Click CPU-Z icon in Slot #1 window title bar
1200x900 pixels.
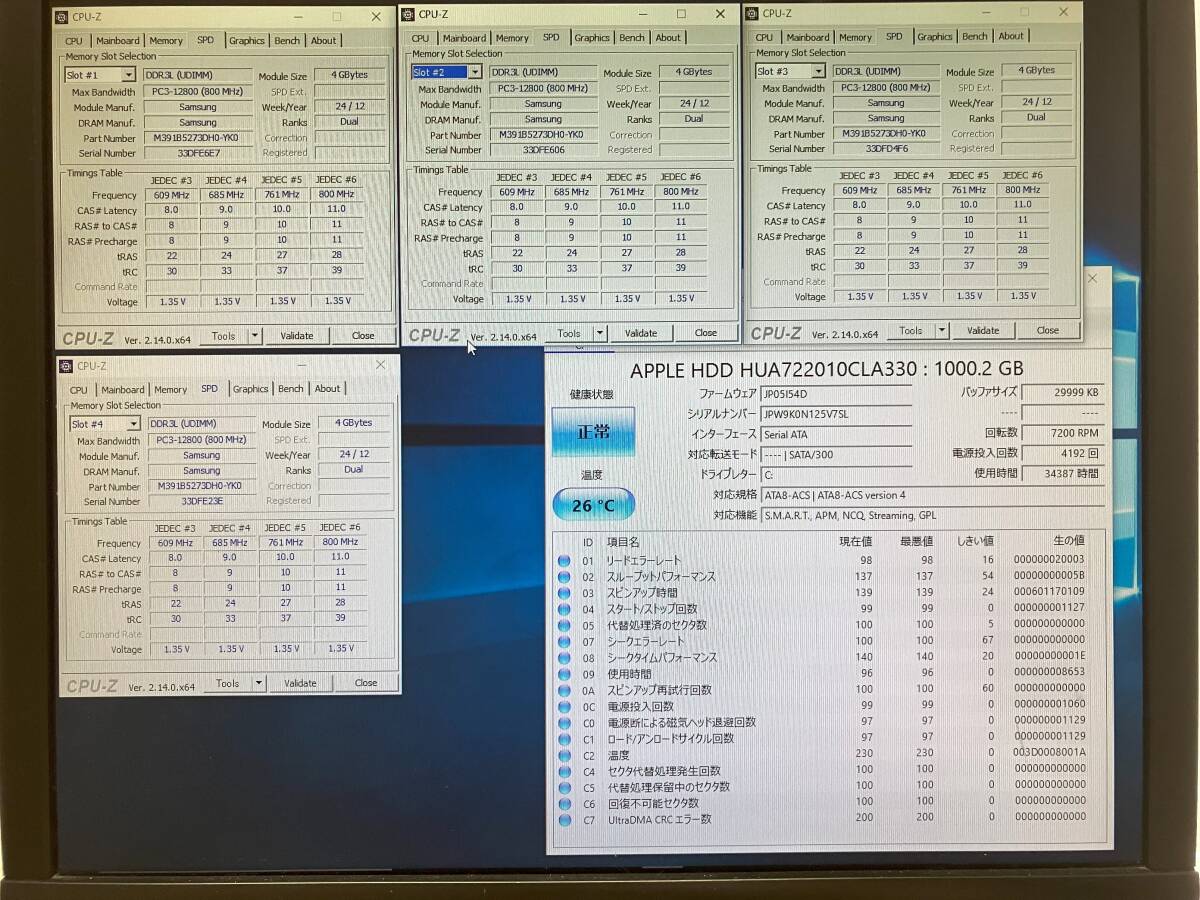pos(62,16)
